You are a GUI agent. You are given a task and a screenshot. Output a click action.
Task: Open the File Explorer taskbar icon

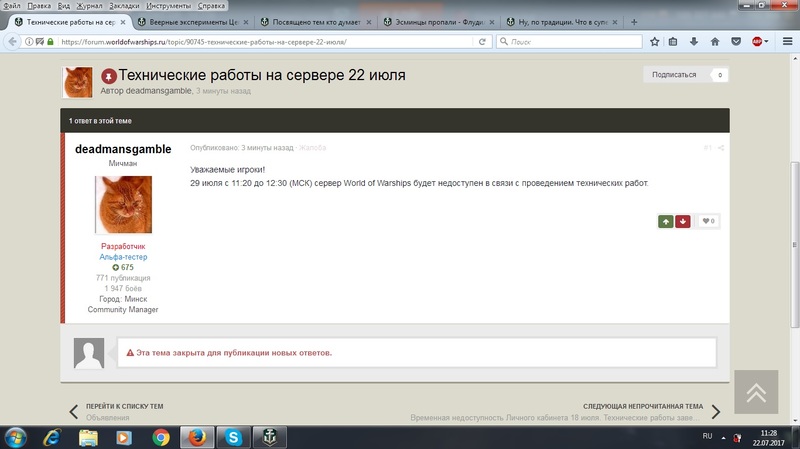88,437
